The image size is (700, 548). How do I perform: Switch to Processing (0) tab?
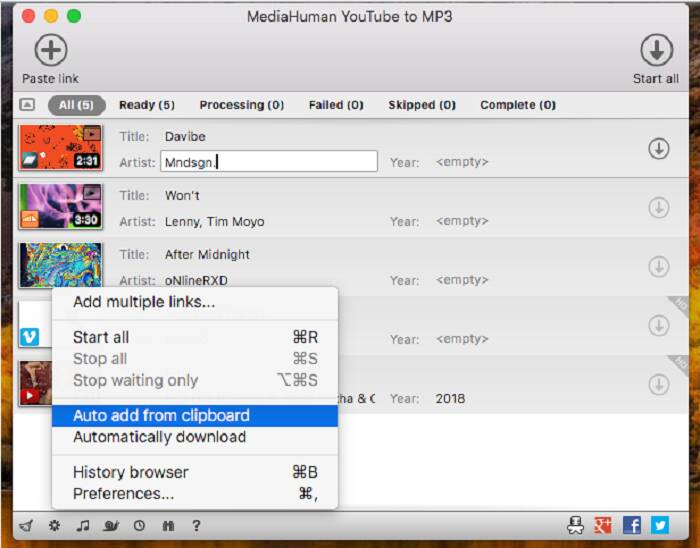pyautogui.click(x=242, y=105)
